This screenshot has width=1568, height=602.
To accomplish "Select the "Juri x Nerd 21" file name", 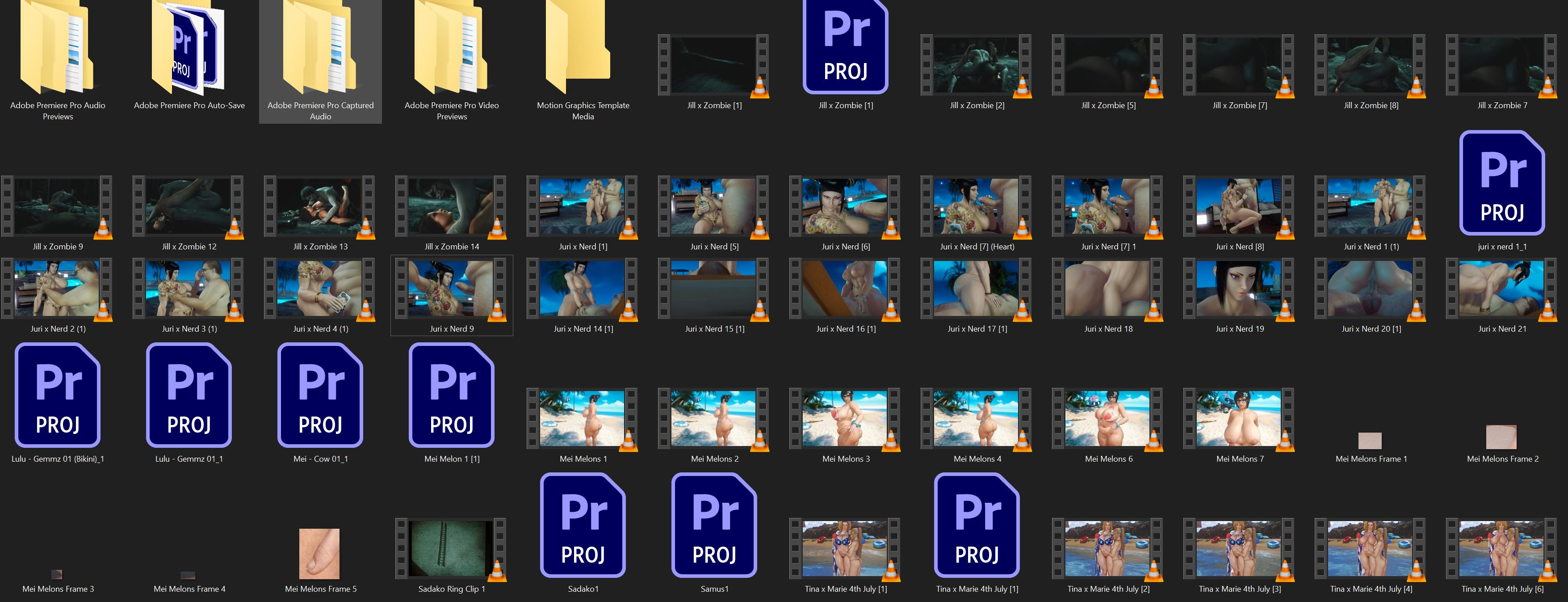I will [x=1502, y=328].
